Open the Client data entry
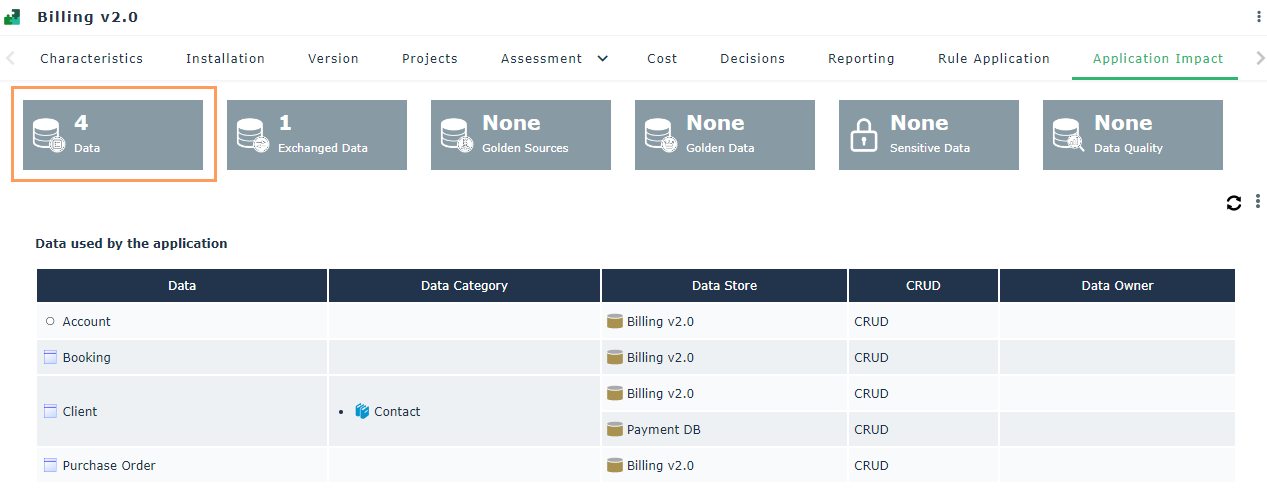The image size is (1267, 501). coord(80,411)
